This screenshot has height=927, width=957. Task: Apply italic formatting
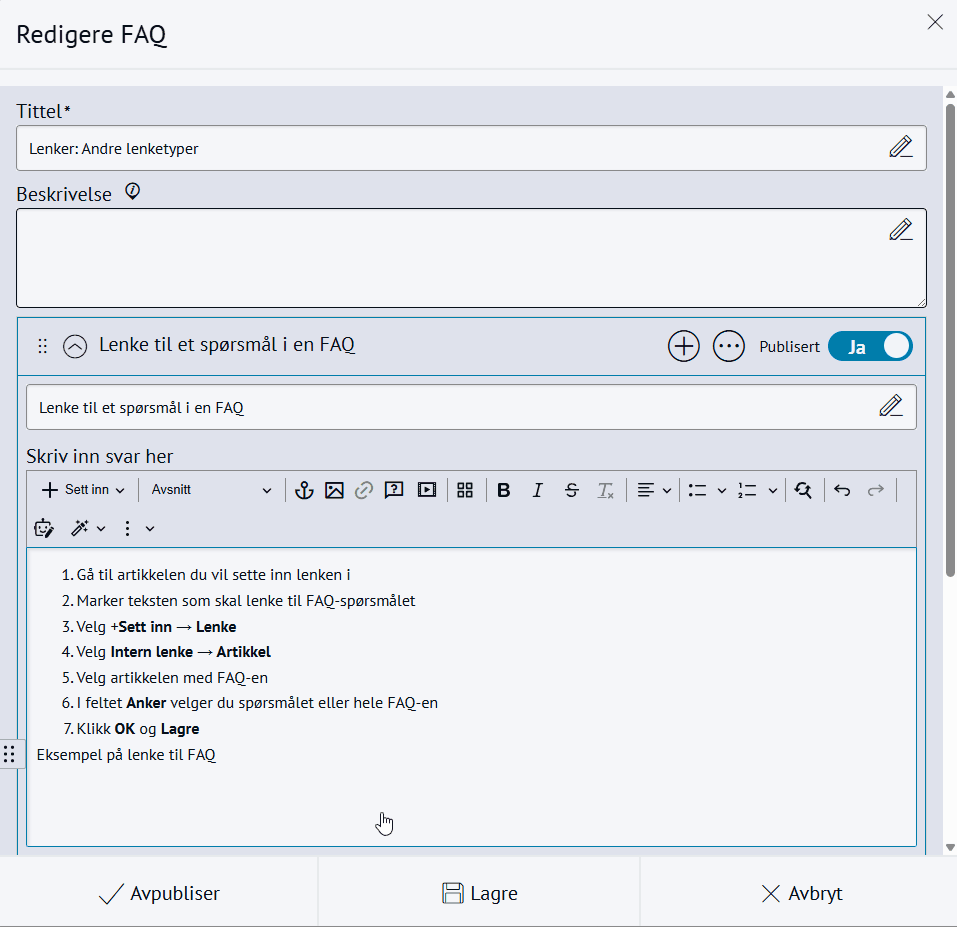tap(537, 490)
